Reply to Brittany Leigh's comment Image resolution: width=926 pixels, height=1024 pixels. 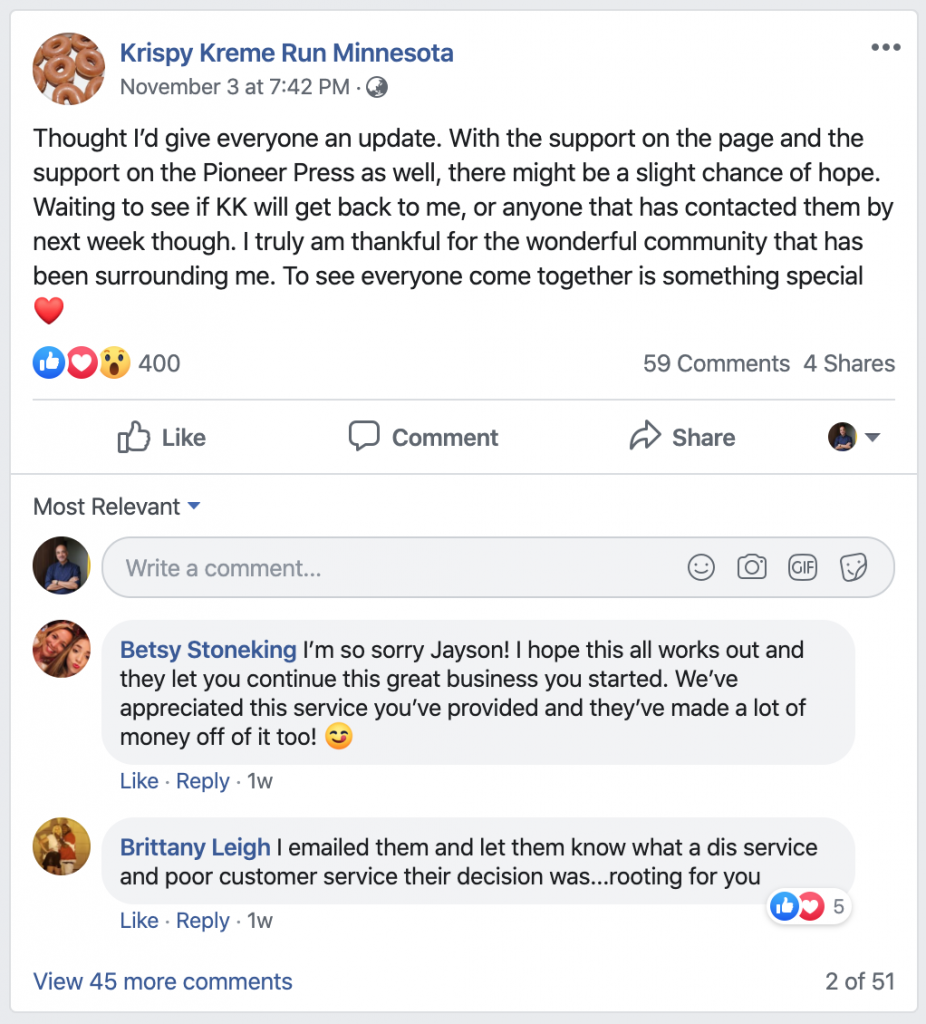[203, 920]
